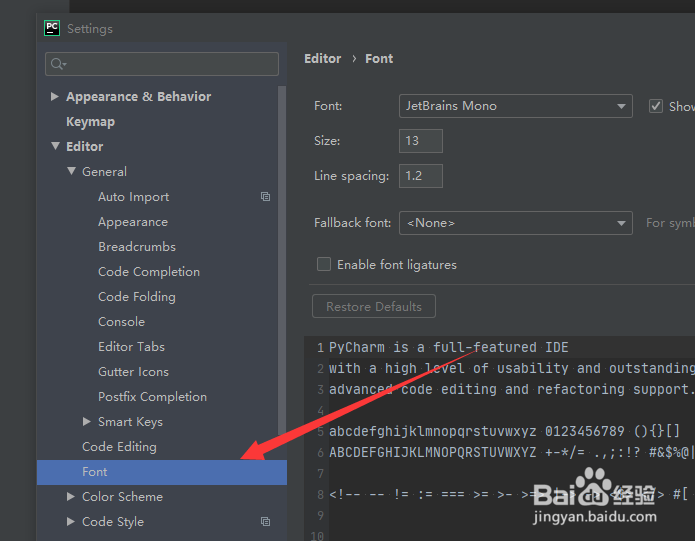Click the PyCharm logo icon in title bar

(x=52, y=28)
